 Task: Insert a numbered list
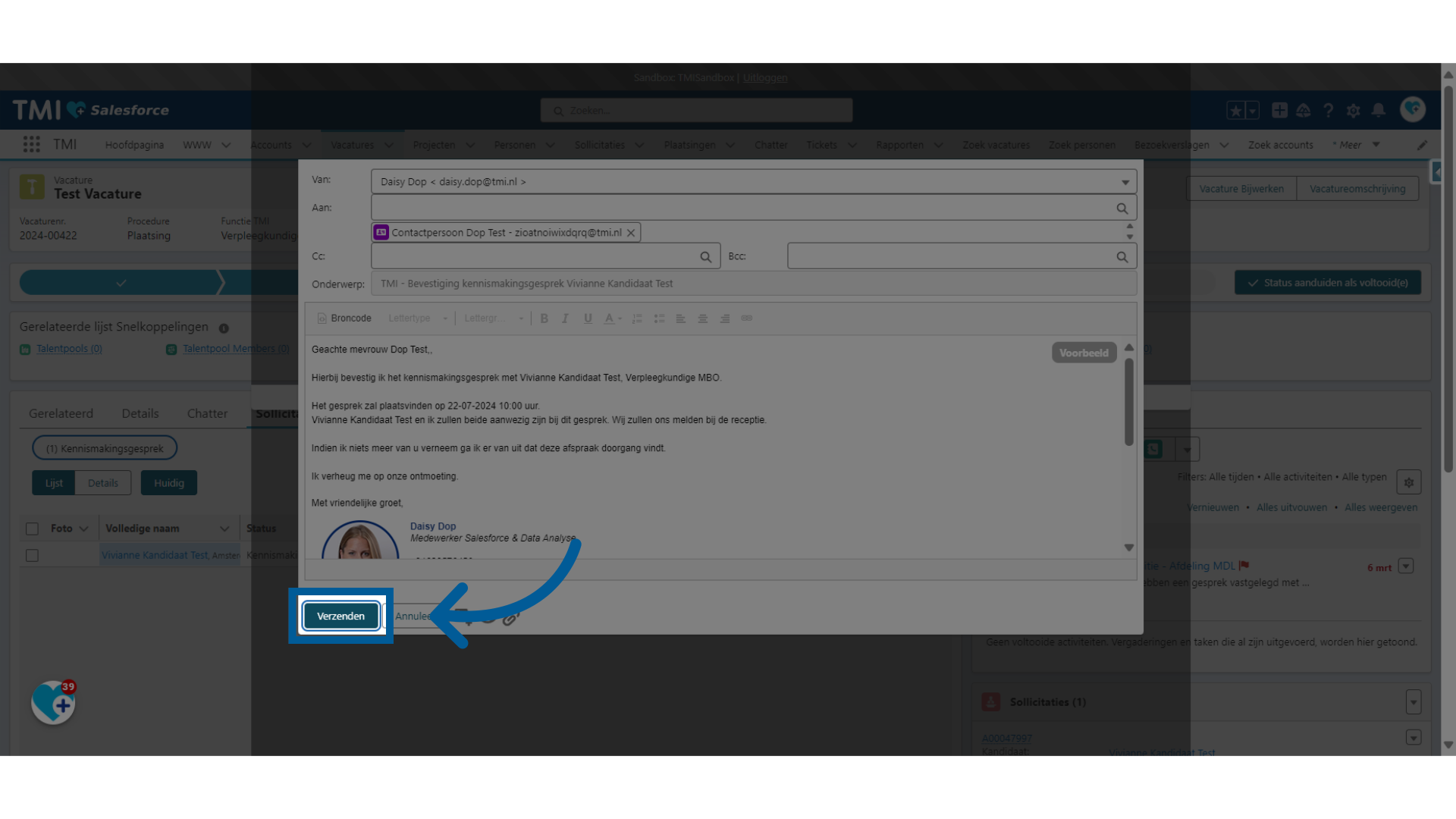click(637, 318)
